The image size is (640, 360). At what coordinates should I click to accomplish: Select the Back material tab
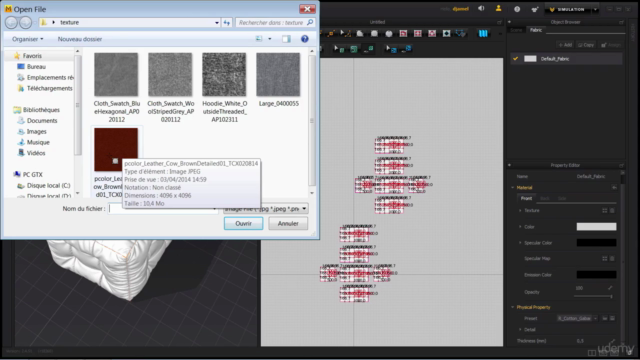(x=544, y=198)
